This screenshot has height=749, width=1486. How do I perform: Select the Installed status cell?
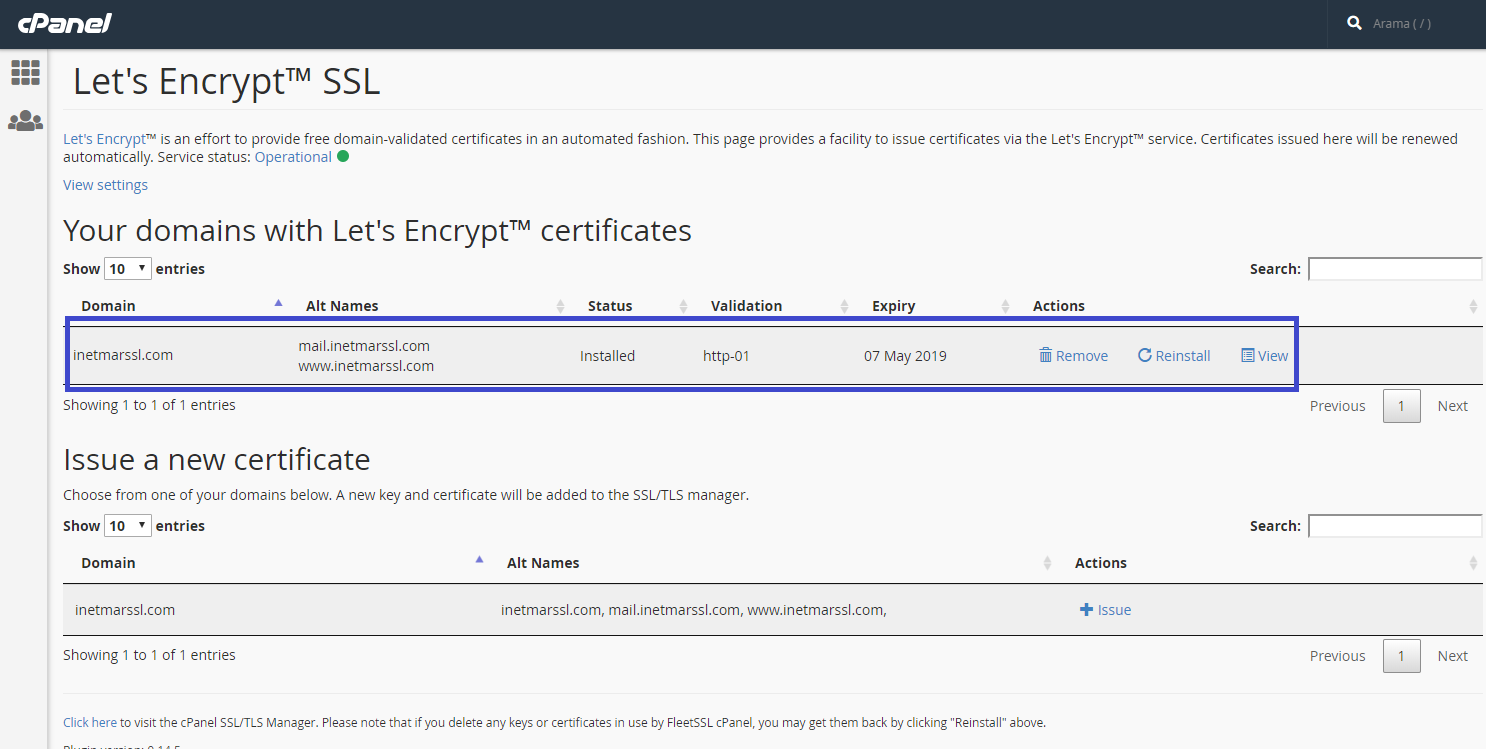pyautogui.click(x=607, y=356)
